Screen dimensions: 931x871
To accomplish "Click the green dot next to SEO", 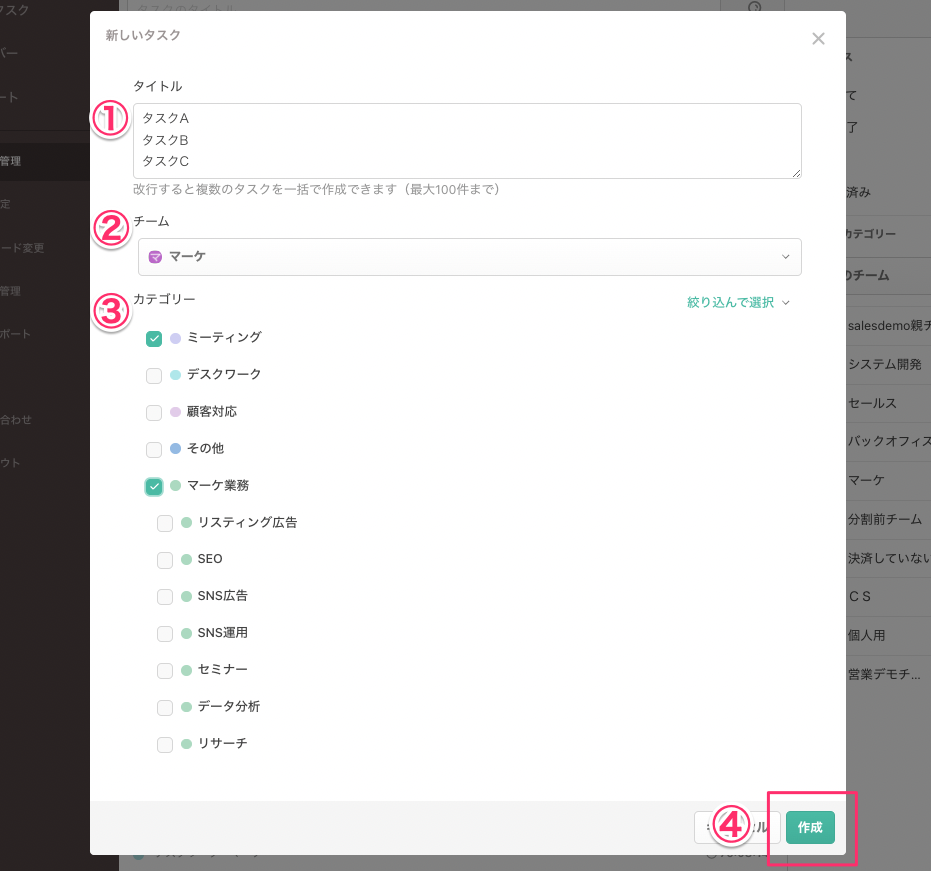I will click(188, 560).
